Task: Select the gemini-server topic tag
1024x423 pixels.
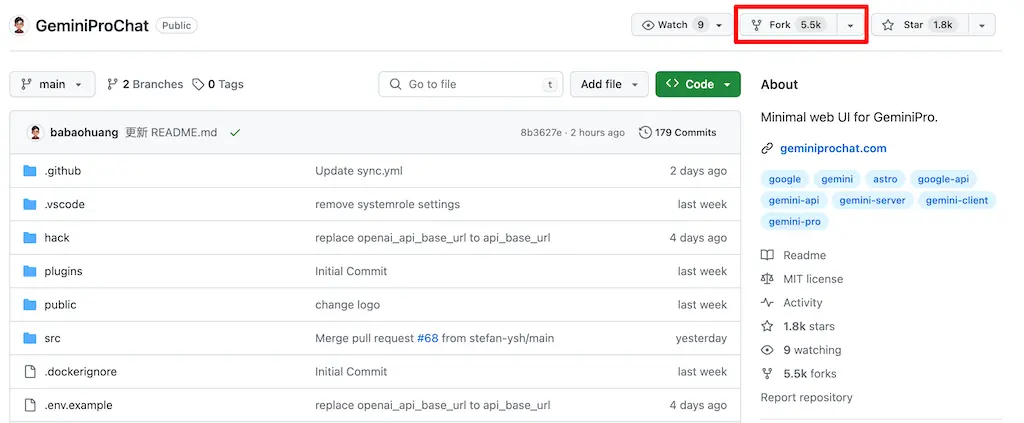Action: (x=872, y=200)
